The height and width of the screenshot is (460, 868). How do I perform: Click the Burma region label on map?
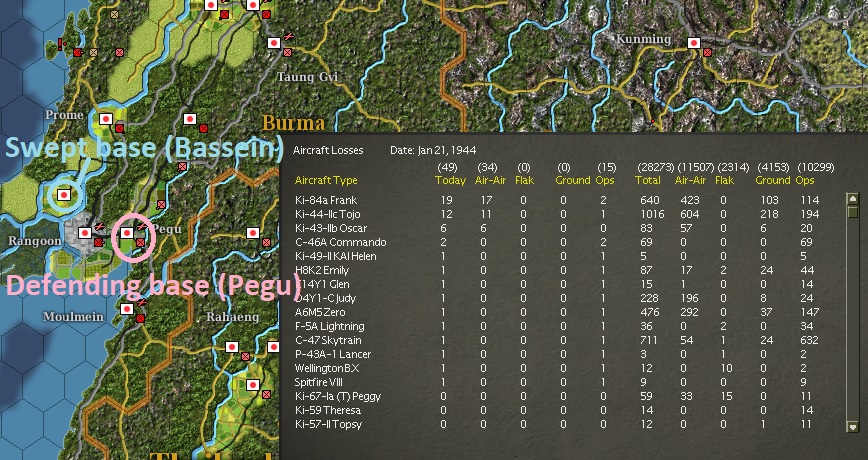coord(293,122)
